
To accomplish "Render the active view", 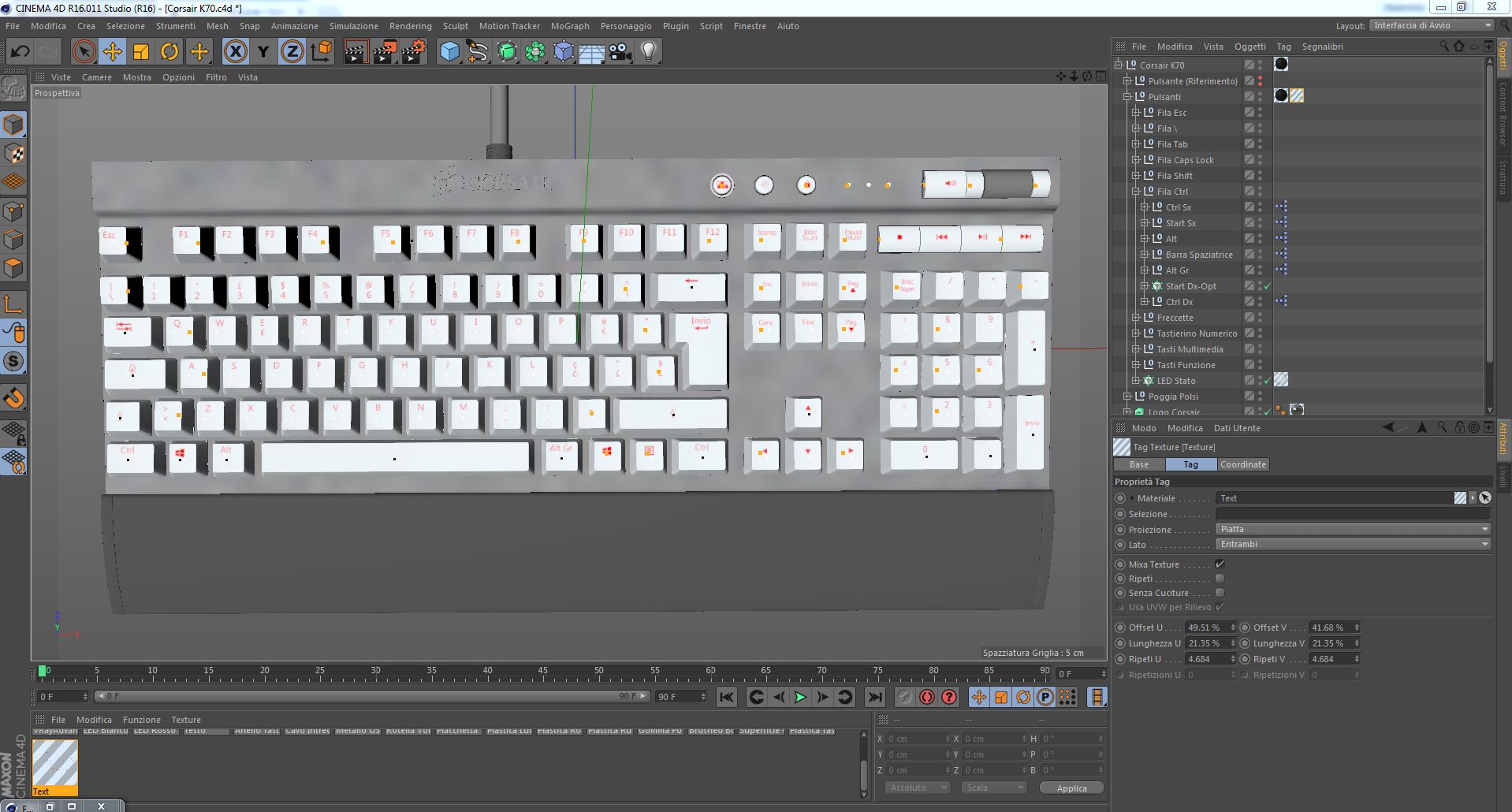I will (x=356, y=52).
